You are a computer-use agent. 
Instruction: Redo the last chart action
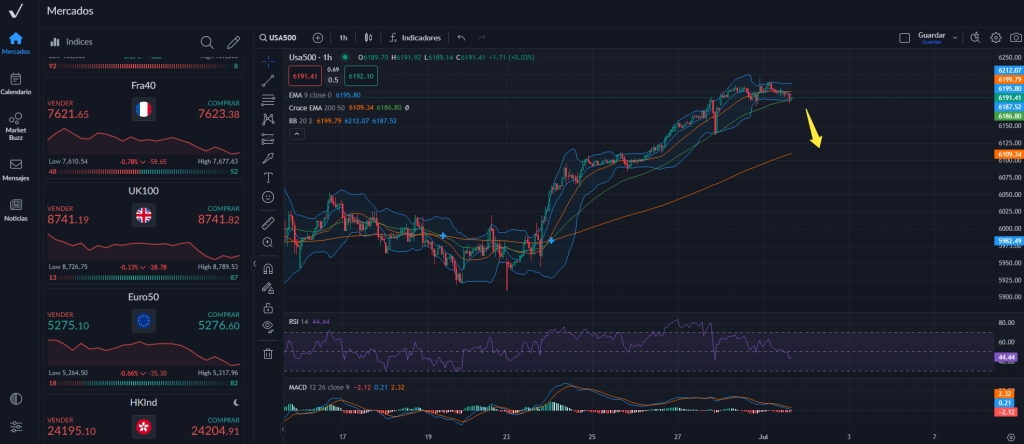point(482,38)
